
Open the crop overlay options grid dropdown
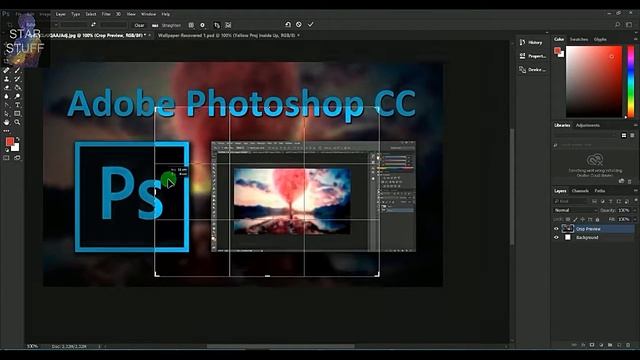[191, 25]
